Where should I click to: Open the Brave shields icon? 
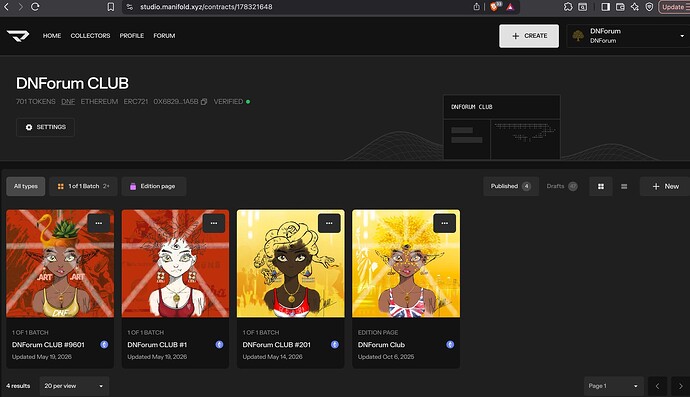pyautogui.click(x=495, y=7)
